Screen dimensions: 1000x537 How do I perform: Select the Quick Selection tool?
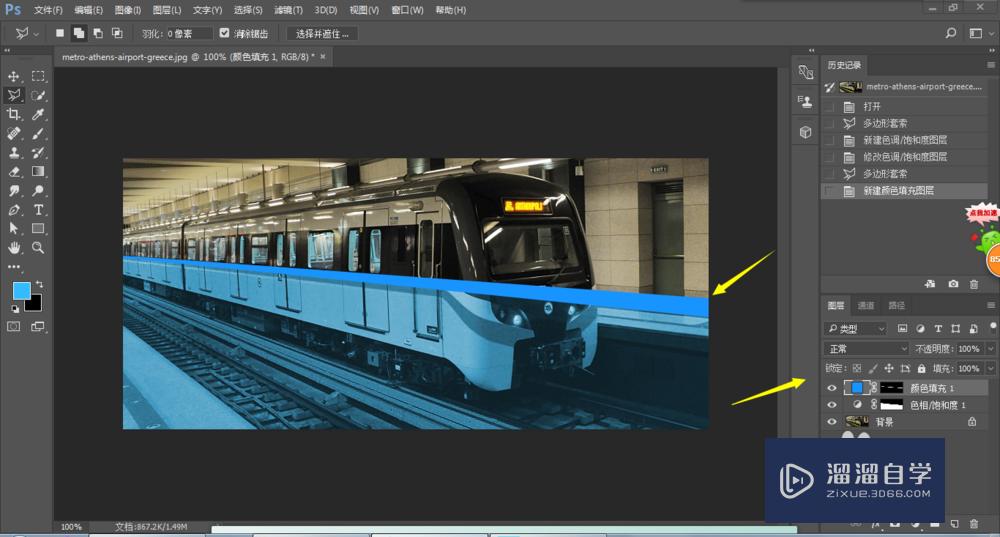tap(38, 96)
